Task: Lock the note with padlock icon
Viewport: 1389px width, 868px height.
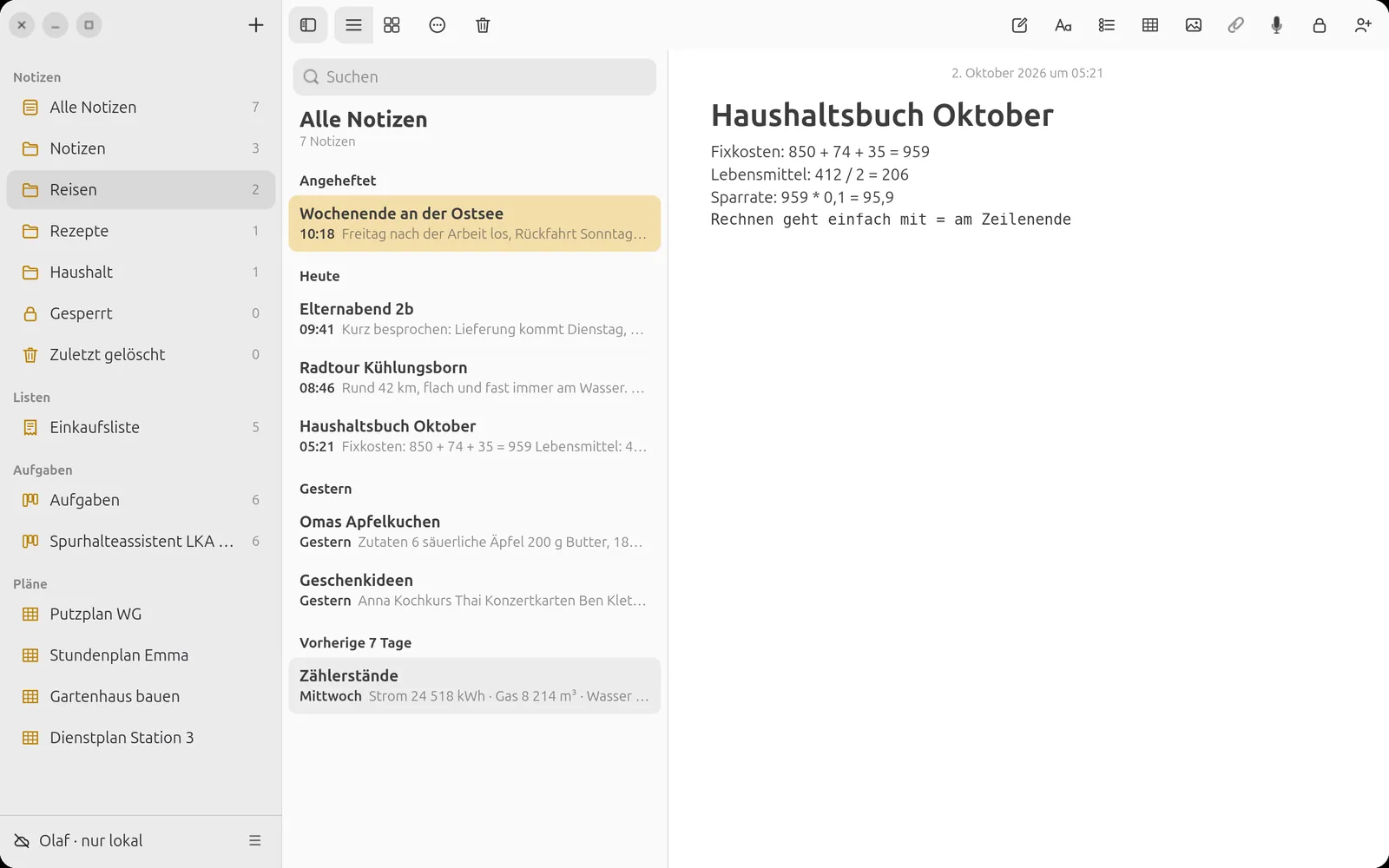Action: (1320, 25)
